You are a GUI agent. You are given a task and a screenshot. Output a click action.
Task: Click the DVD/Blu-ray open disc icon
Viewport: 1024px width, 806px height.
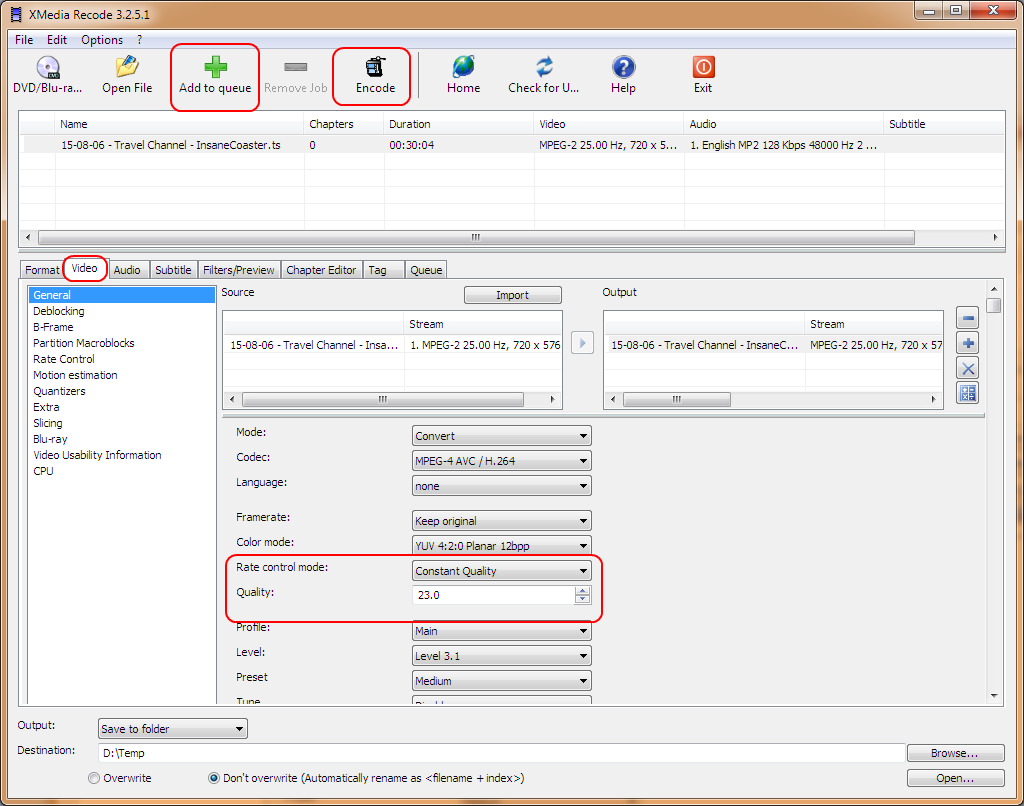48,67
